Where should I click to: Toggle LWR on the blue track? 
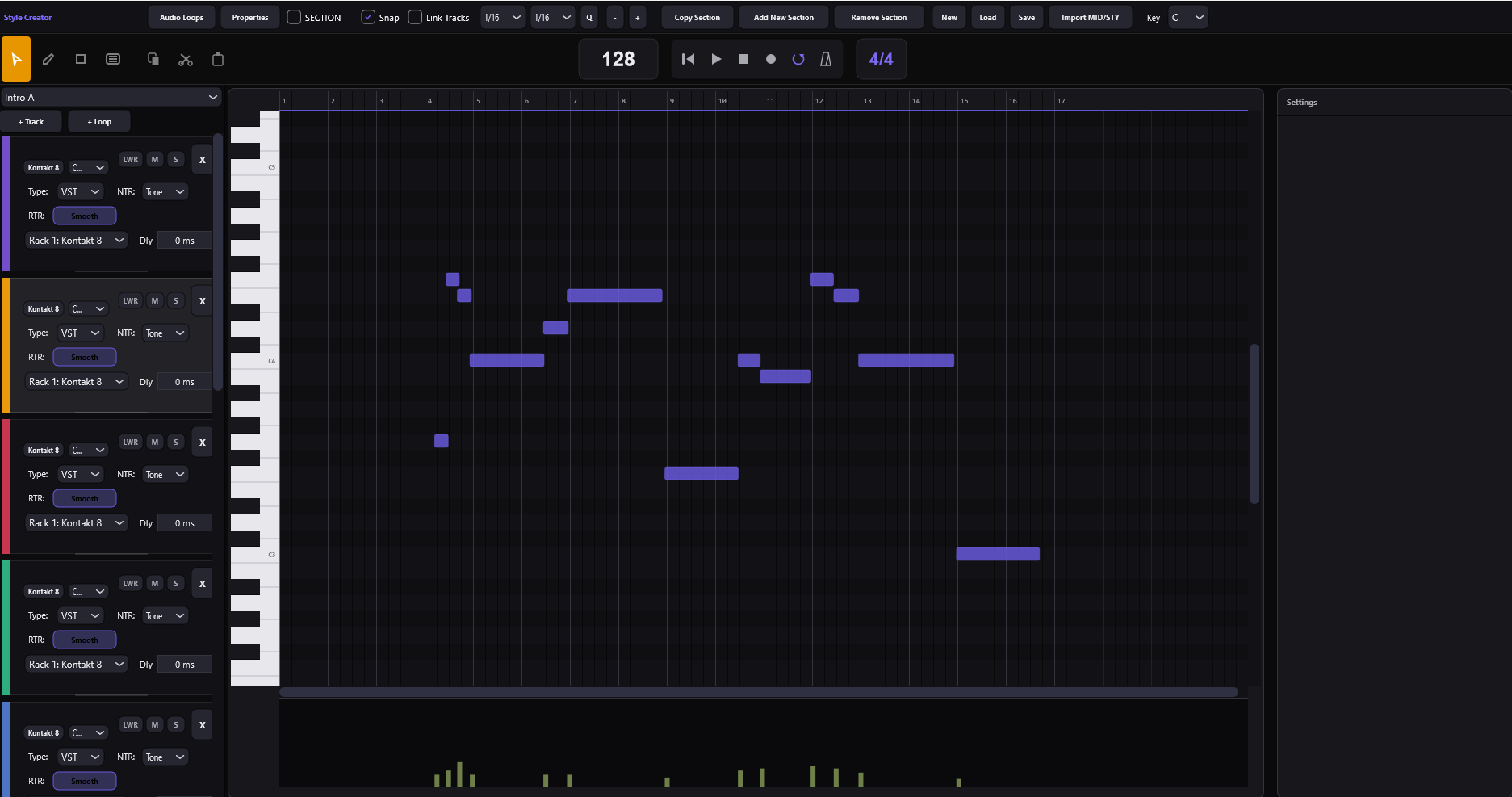click(131, 725)
